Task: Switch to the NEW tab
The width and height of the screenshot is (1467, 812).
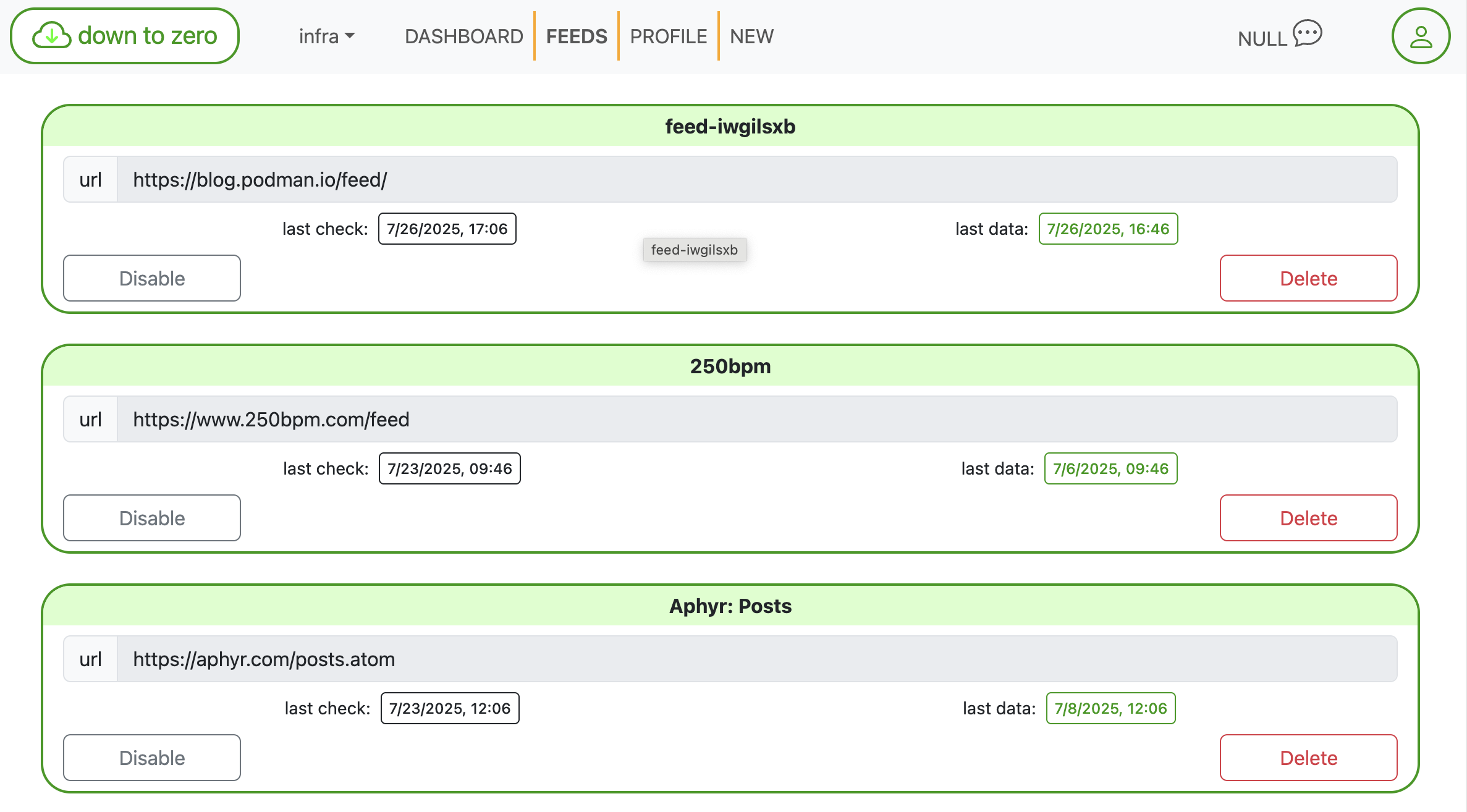Action: coord(751,36)
